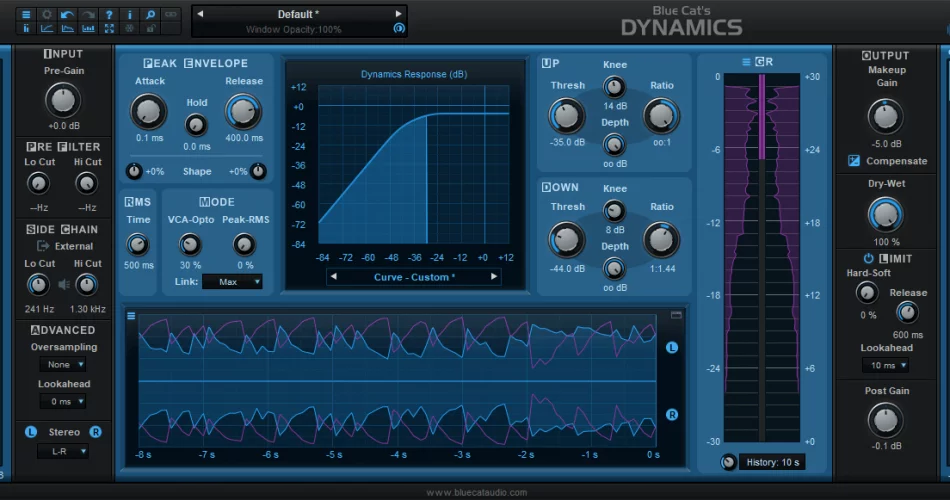Click the Down Ratio knob at 1:1.44
This screenshot has width=950, height=500.
(x=661, y=239)
